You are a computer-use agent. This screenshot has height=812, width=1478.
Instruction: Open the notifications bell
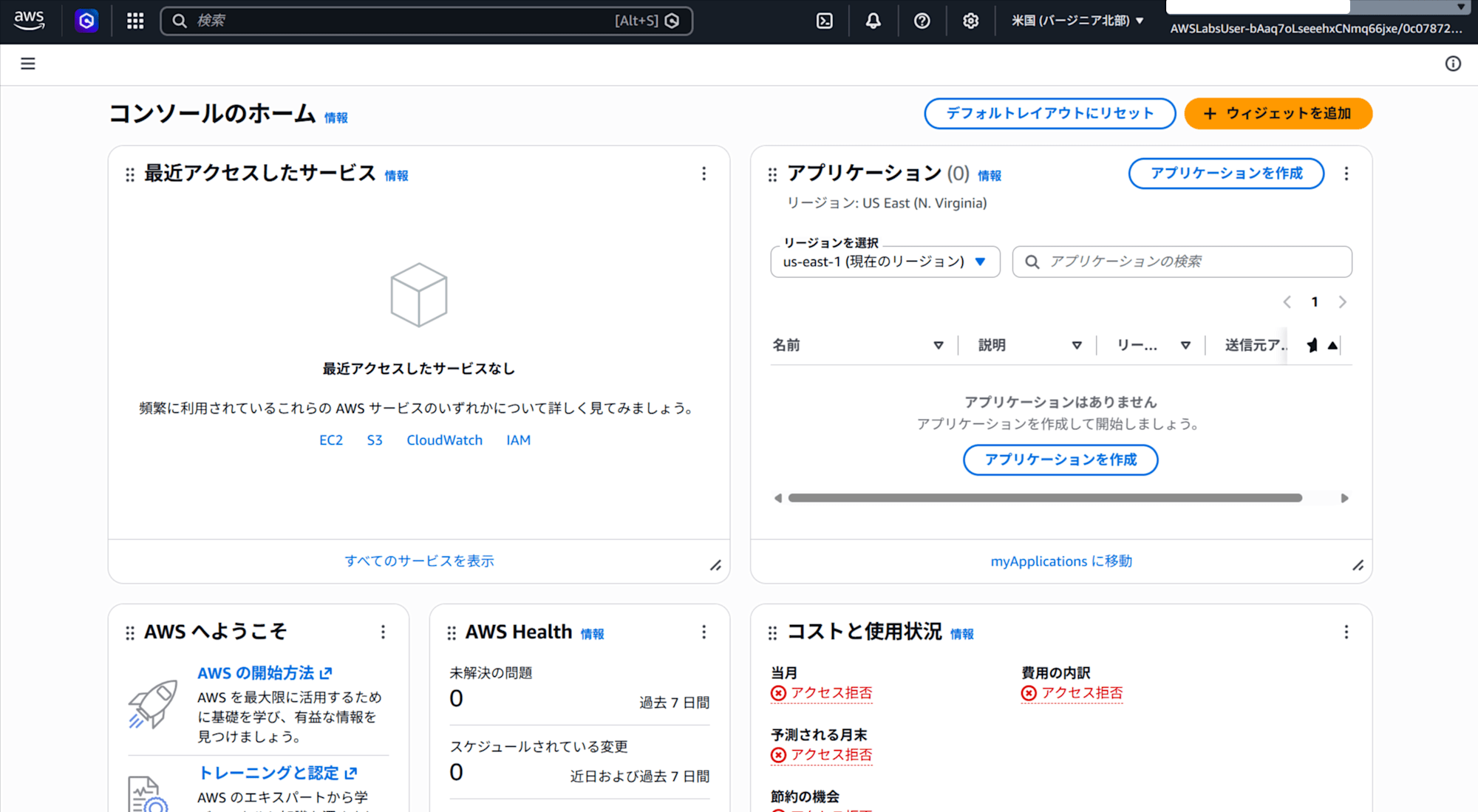coord(873,21)
